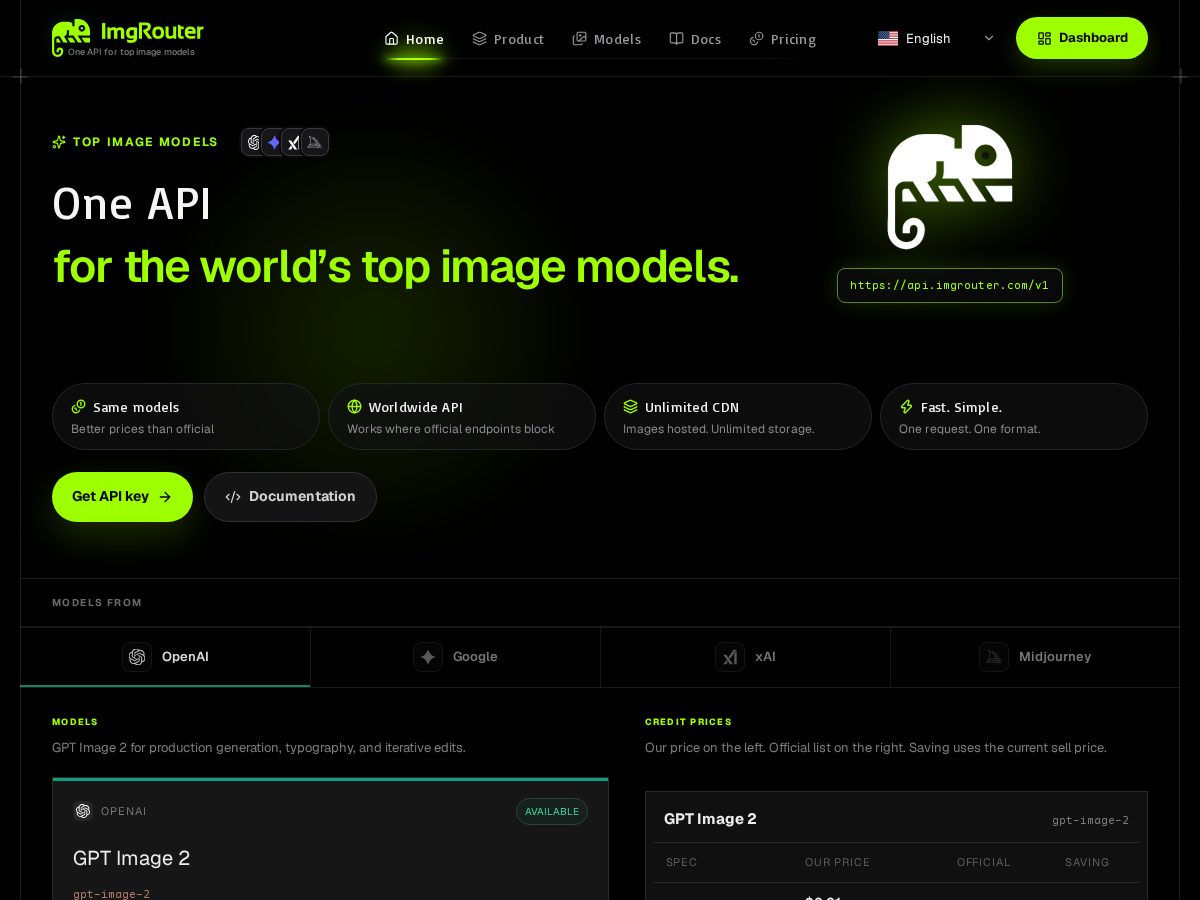Image resolution: width=1200 pixels, height=900 pixels.
Task: Switch to the xAI provider tab
Action: (x=745, y=657)
